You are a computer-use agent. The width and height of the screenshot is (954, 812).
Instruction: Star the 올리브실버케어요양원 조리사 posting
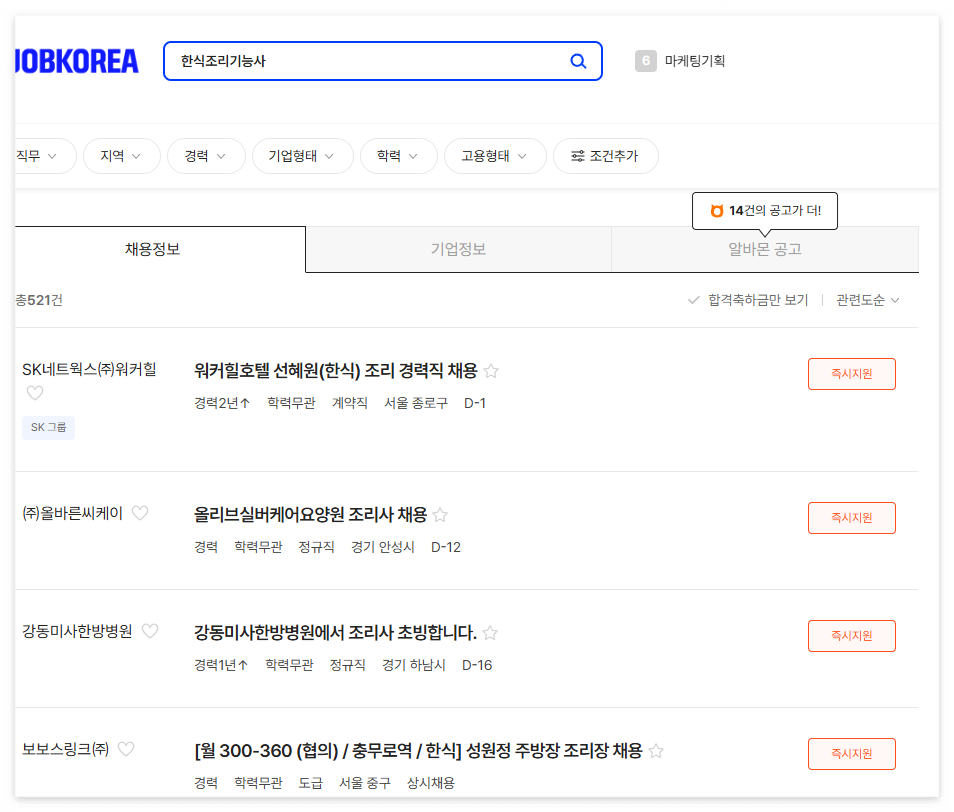click(440, 515)
